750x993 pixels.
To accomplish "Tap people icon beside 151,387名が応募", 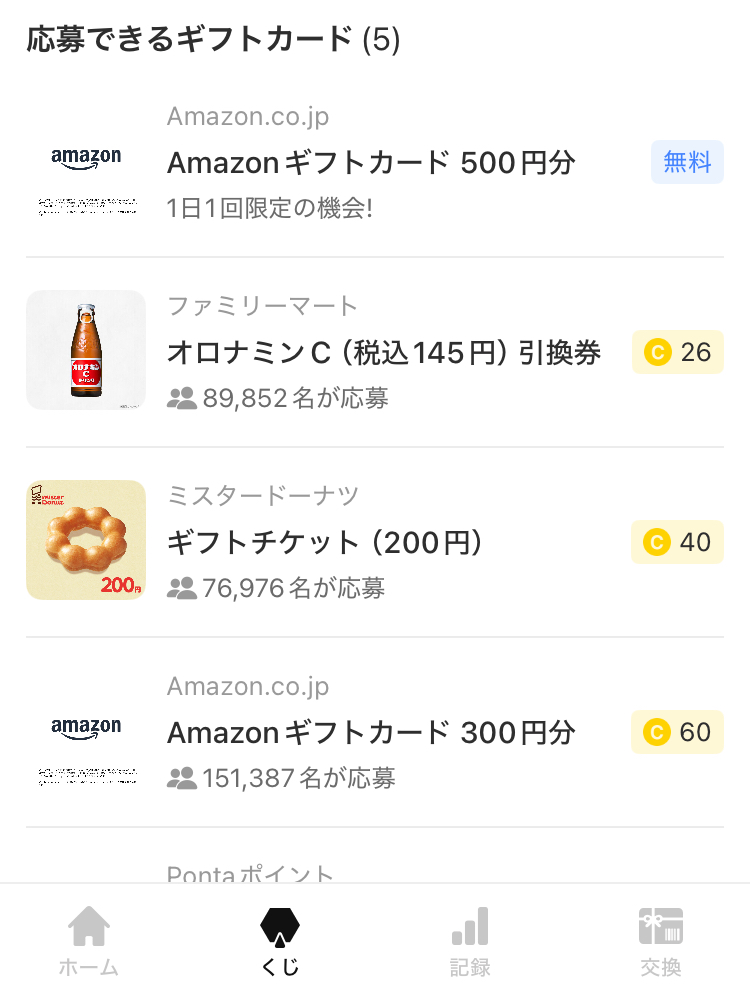I will click(x=182, y=778).
